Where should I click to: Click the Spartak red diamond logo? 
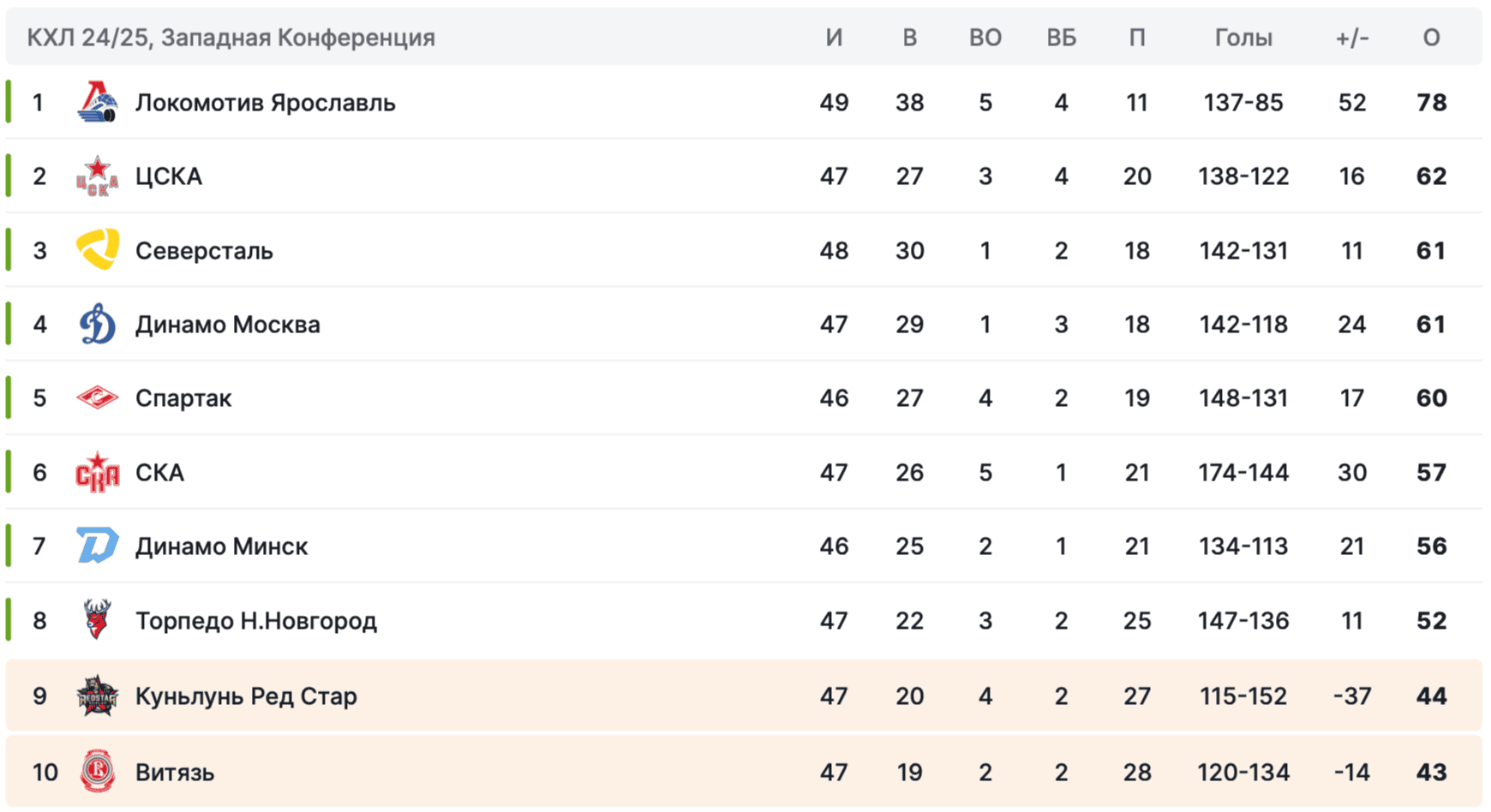tap(97, 397)
